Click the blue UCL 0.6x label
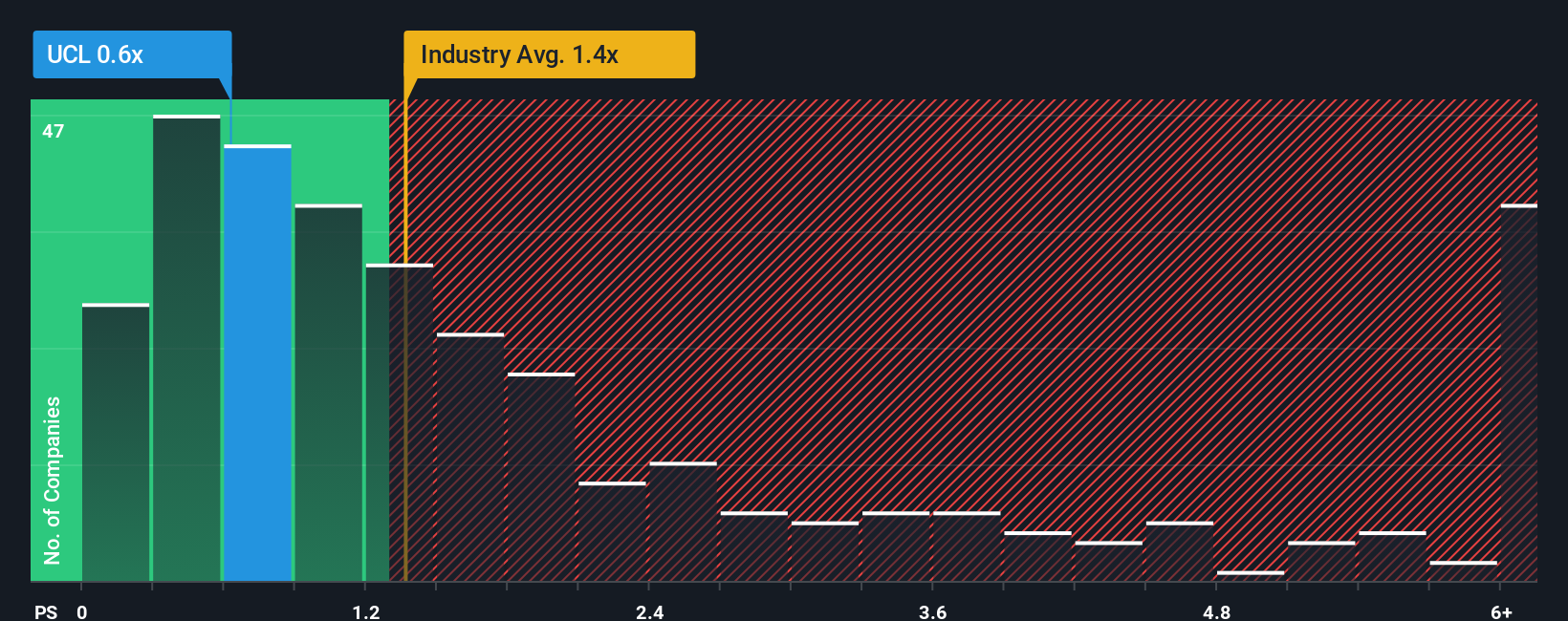Image resolution: width=1568 pixels, height=621 pixels. (132, 54)
